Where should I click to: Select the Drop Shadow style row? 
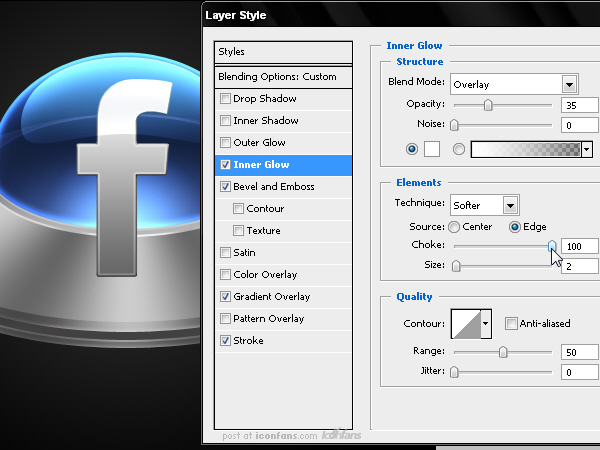coord(283,99)
